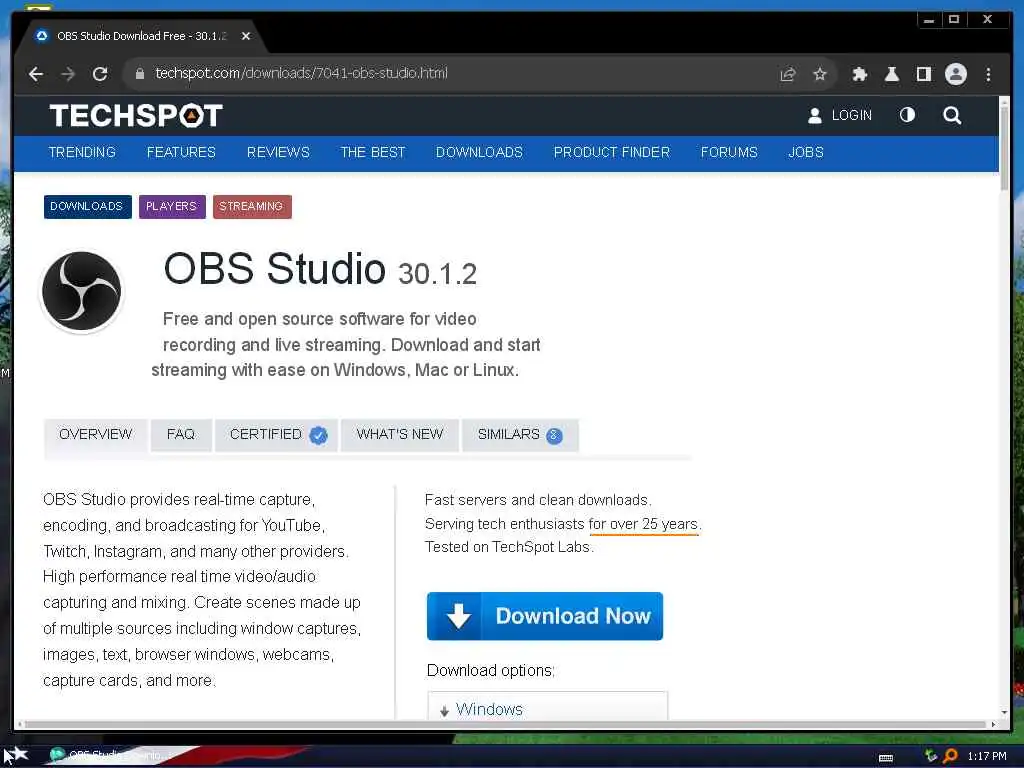Select the OBS Studio Download Free tab

(140, 36)
